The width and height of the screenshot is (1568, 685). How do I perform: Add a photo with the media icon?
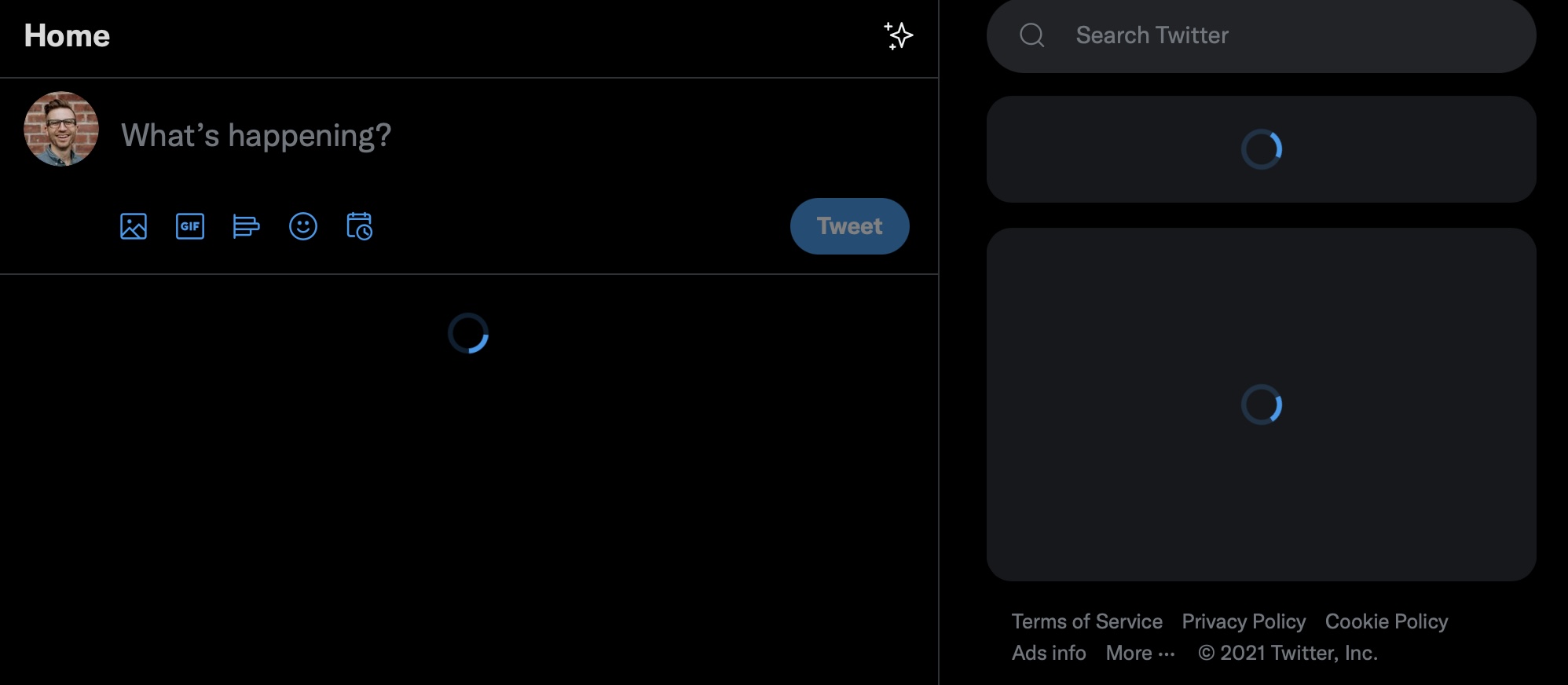[134, 226]
